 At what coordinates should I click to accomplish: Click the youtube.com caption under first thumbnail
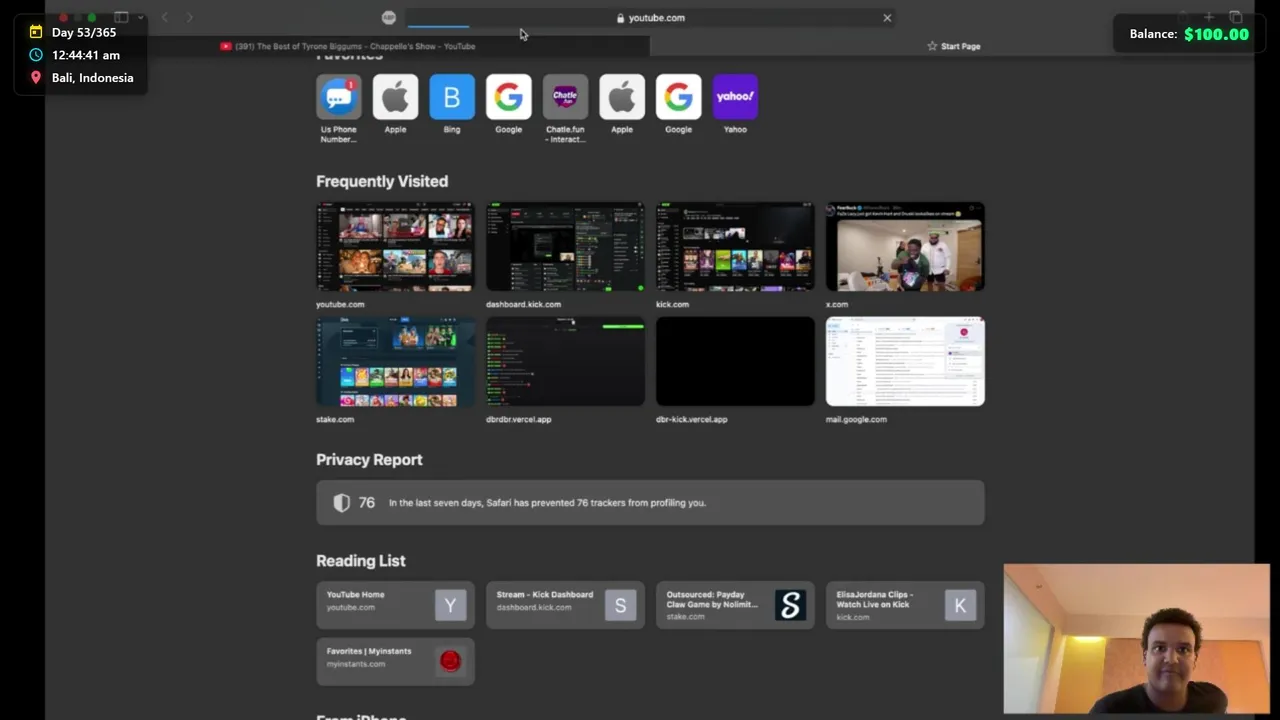[x=340, y=304]
